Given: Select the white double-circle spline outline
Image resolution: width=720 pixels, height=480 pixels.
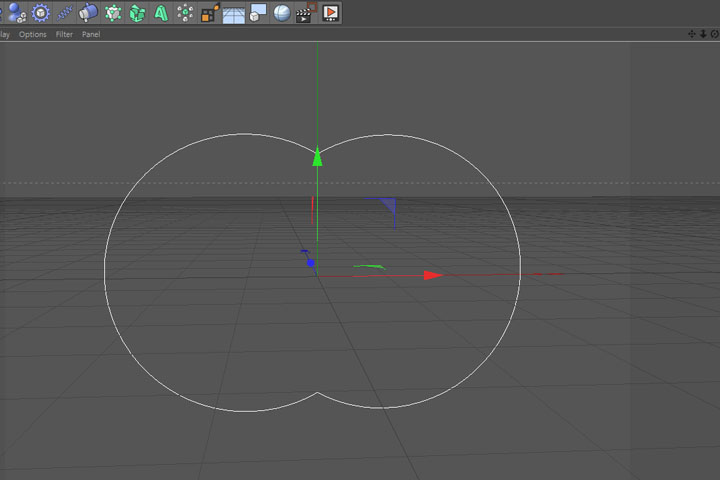Looking at the screenshot, I should [x=312, y=273].
